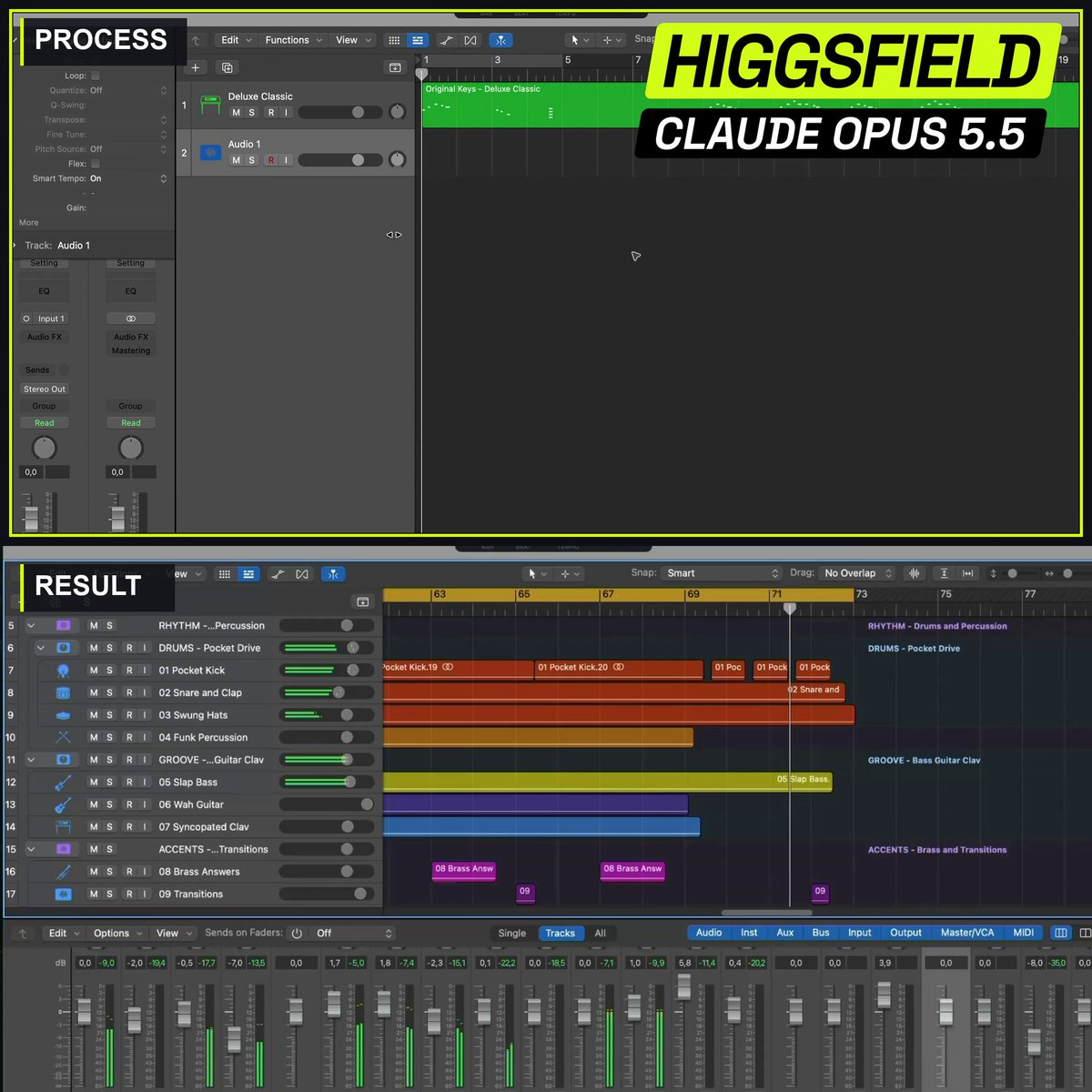Click the 01 Pocket Kick drum icon
1092x1092 pixels.
[63, 670]
